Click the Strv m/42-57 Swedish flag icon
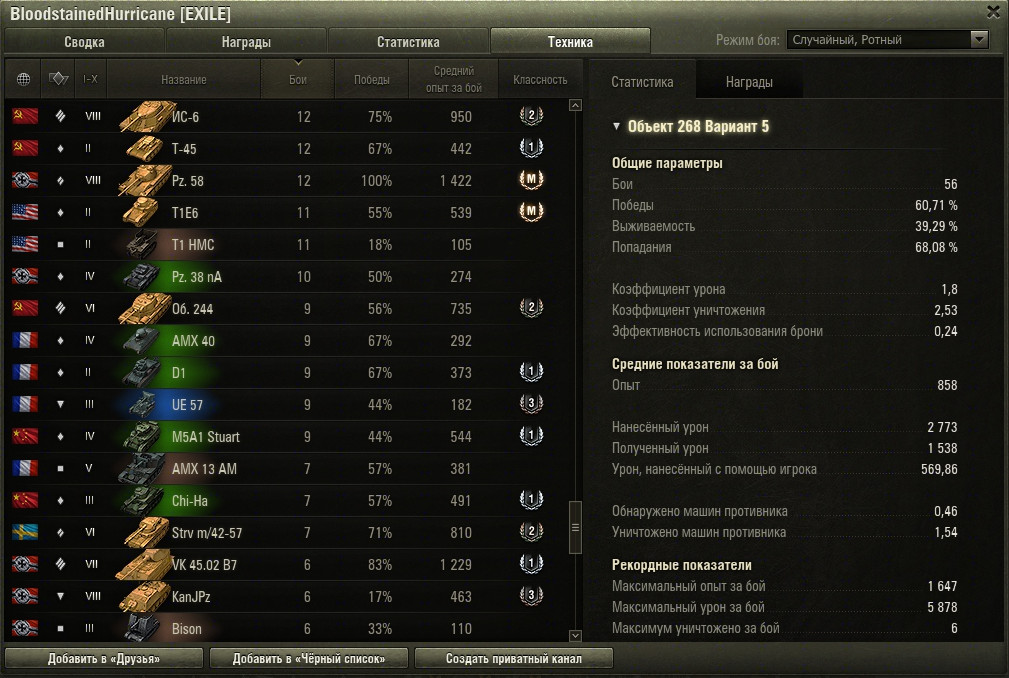 [x=25, y=532]
